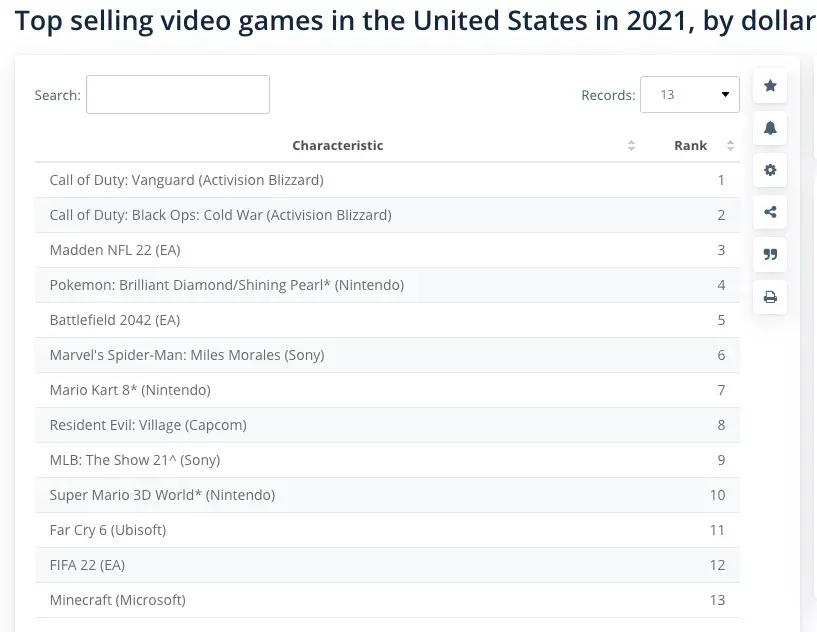Click the print icon
The image size is (817, 632).
(x=770, y=297)
